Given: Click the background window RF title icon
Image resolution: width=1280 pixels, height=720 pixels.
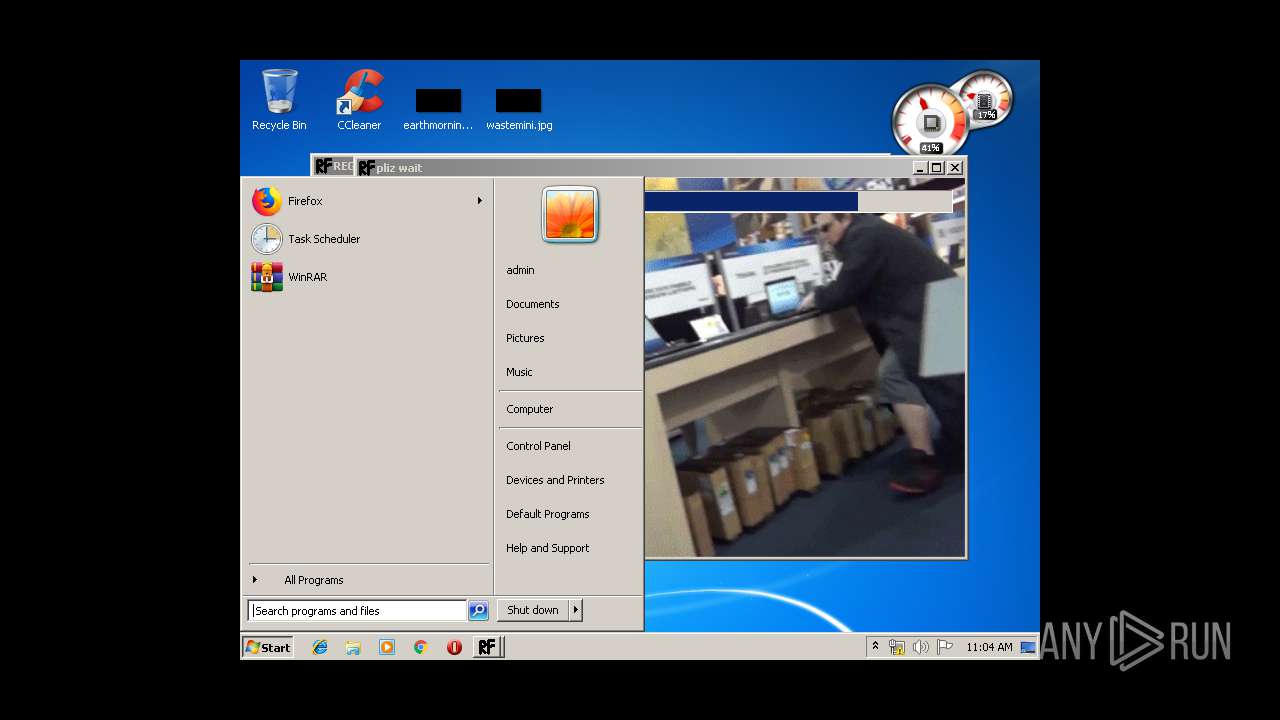Looking at the screenshot, I should click(323, 166).
